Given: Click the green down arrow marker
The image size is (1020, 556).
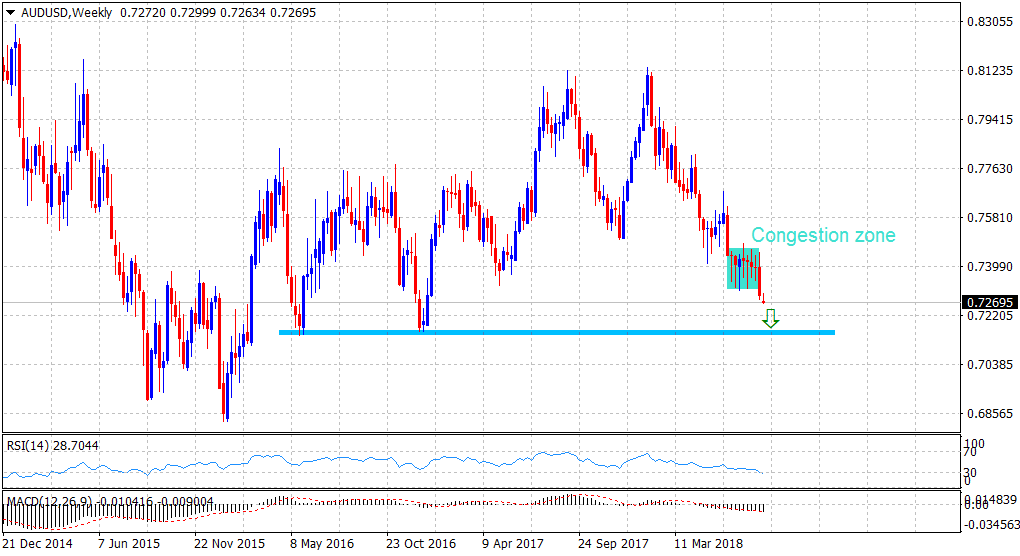Looking at the screenshot, I should click(769, 318).
